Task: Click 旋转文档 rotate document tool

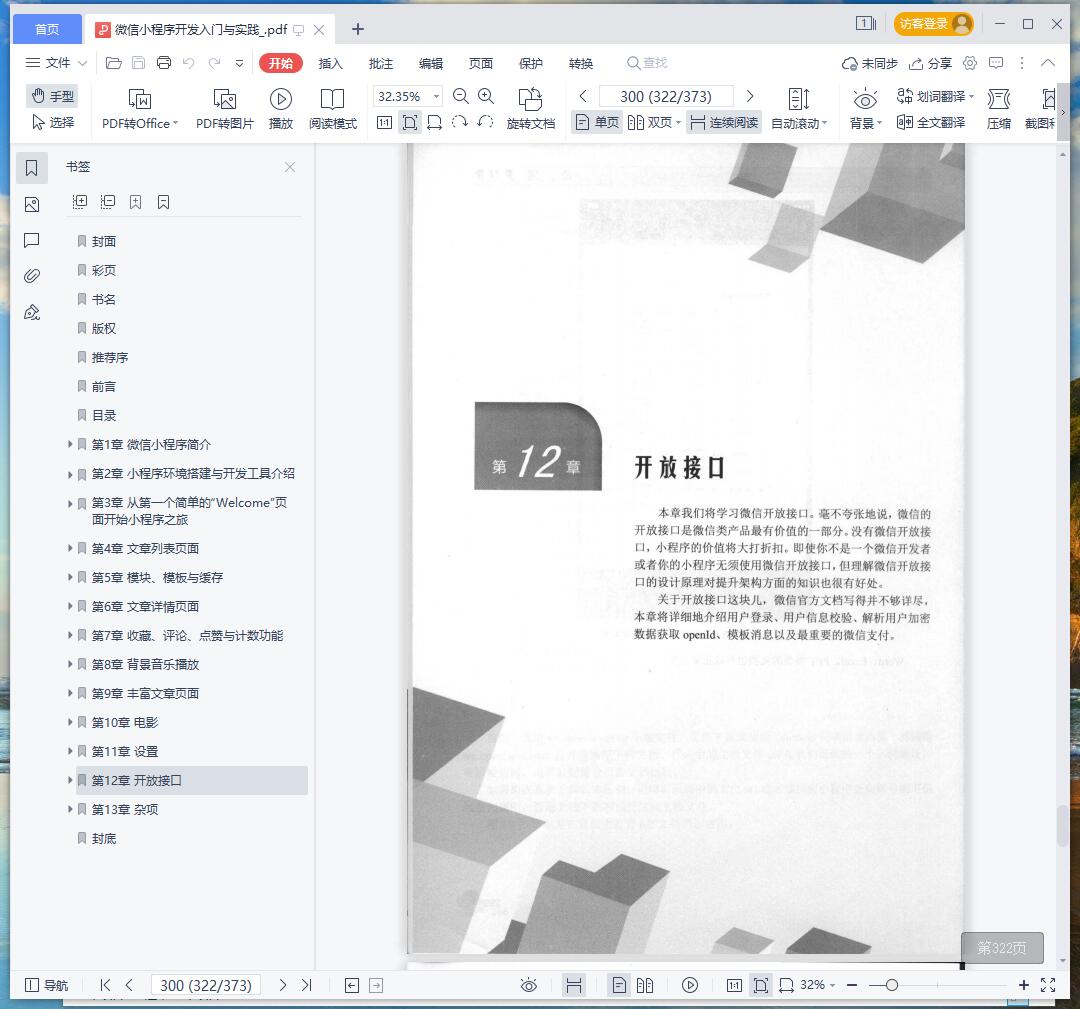Action: (530, 109)
